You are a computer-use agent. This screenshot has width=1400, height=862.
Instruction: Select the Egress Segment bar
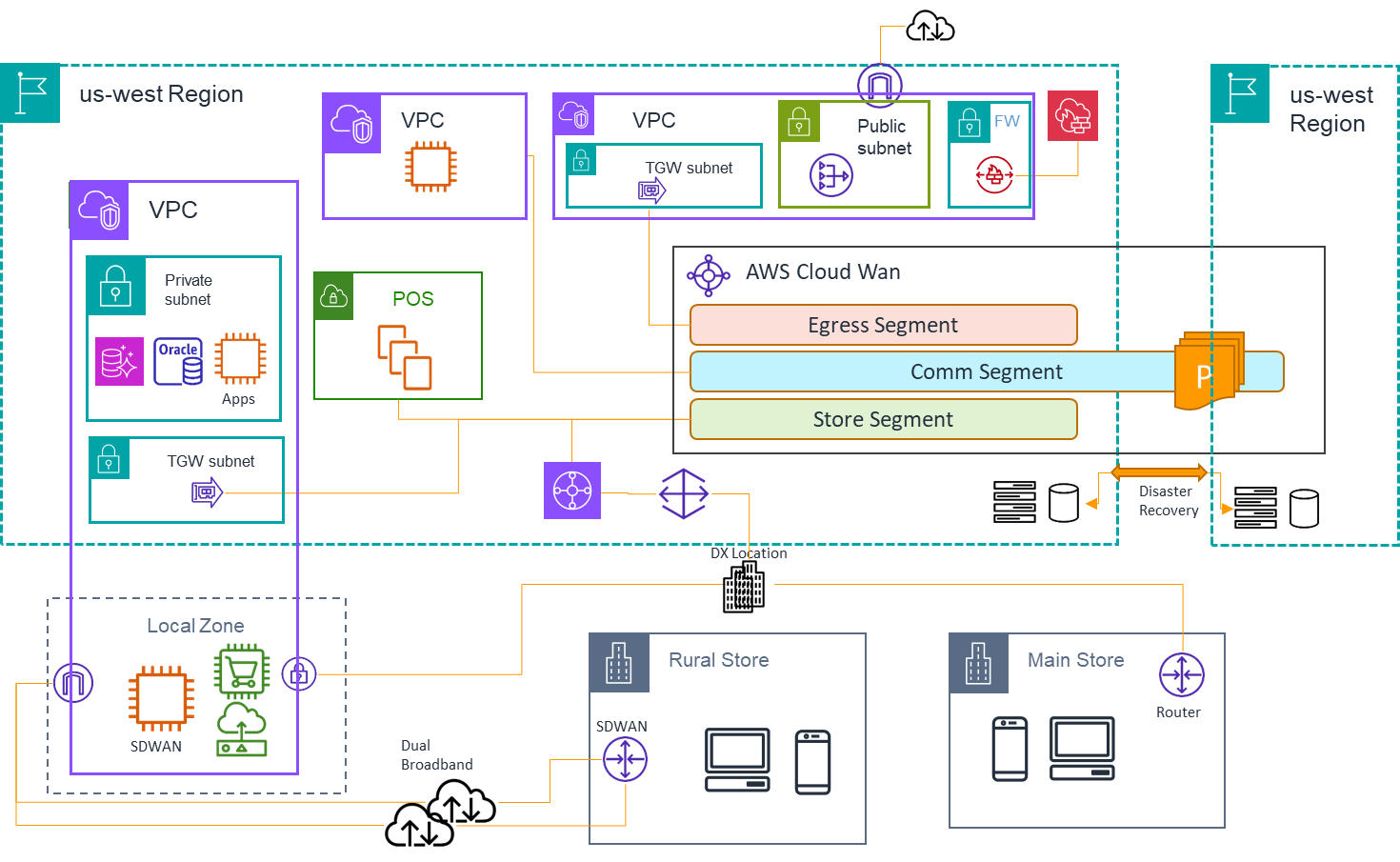point(884,325)
